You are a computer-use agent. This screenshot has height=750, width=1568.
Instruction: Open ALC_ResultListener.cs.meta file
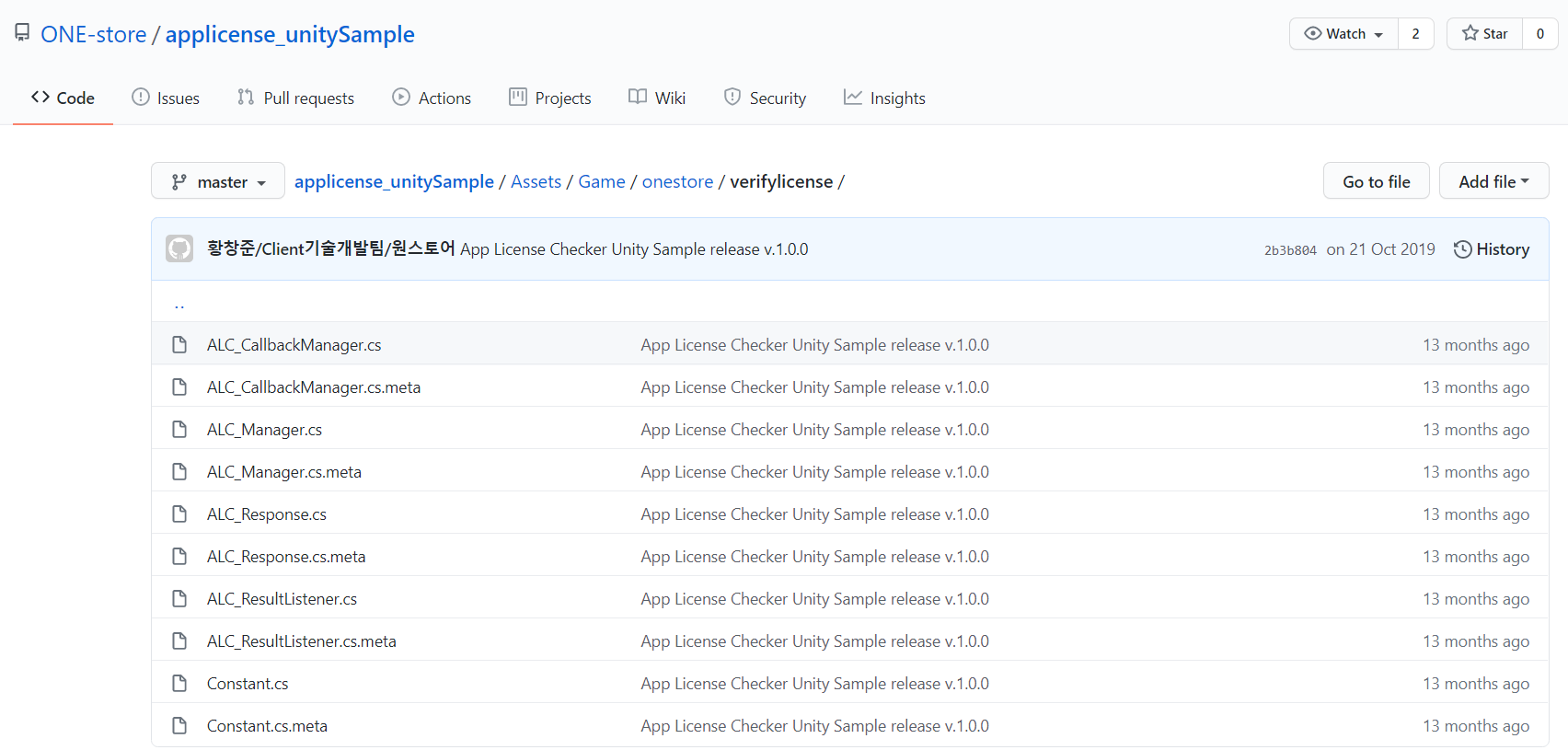[x=302, y=641]
